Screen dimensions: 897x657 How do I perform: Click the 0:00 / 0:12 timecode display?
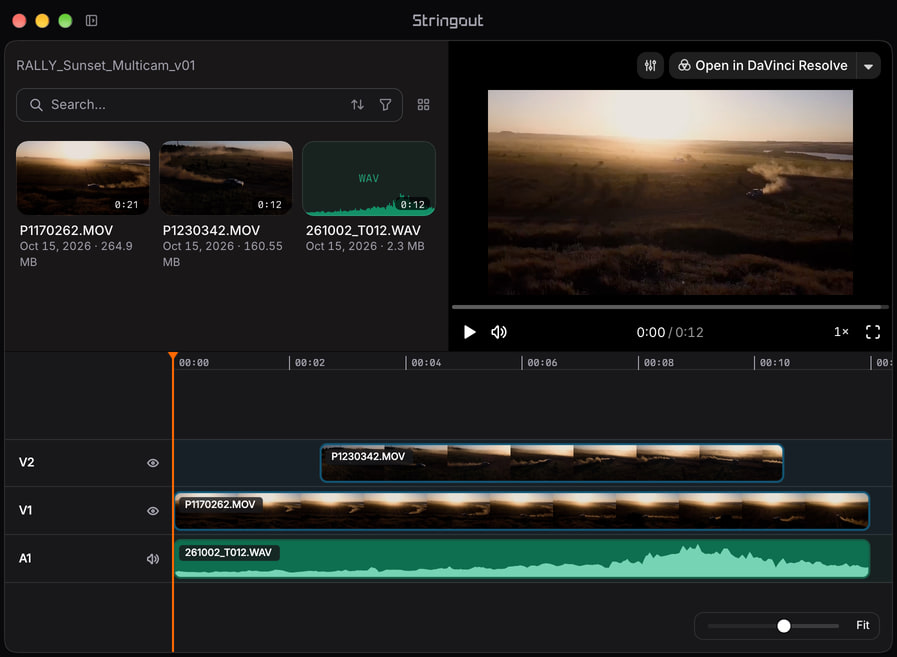(x=670, y=333)
